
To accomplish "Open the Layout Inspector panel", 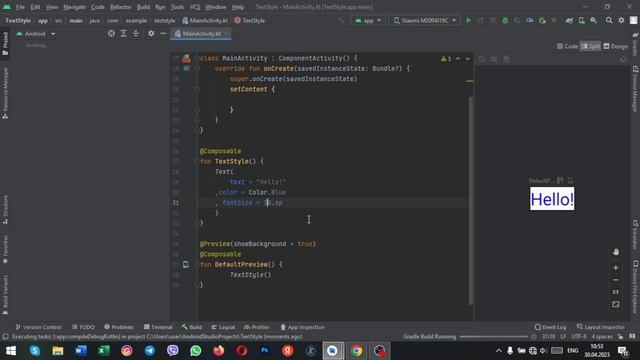I will pyautogui.click(x=600, y=327).
